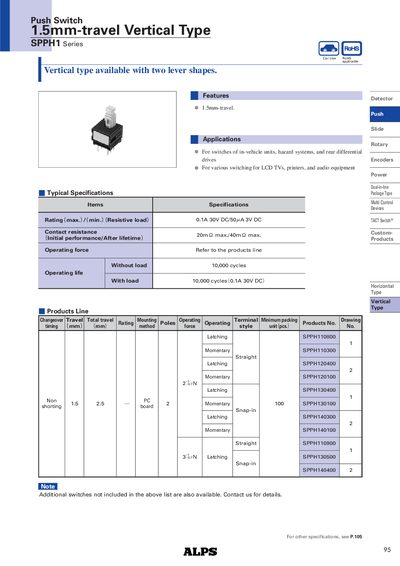Click page number 95

click(x=387, y=550)
